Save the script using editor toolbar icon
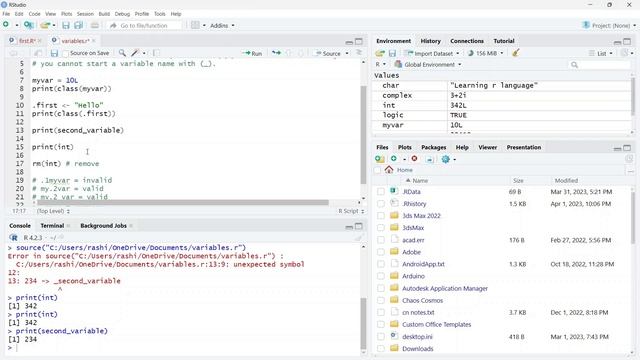The height and width of the screenshot is (360, 640). click(54, 53)
